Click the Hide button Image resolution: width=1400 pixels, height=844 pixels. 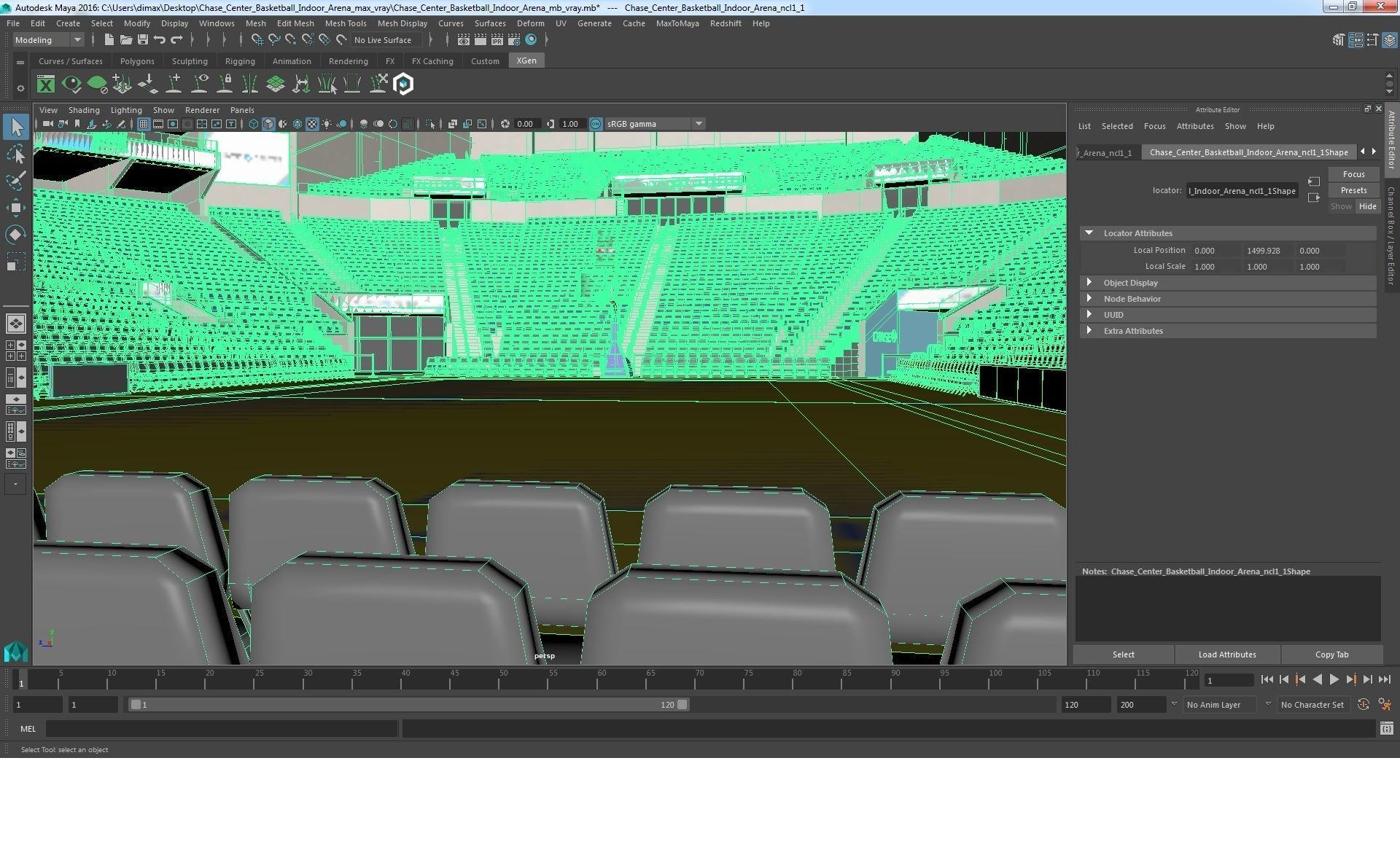click(1367, 206)
